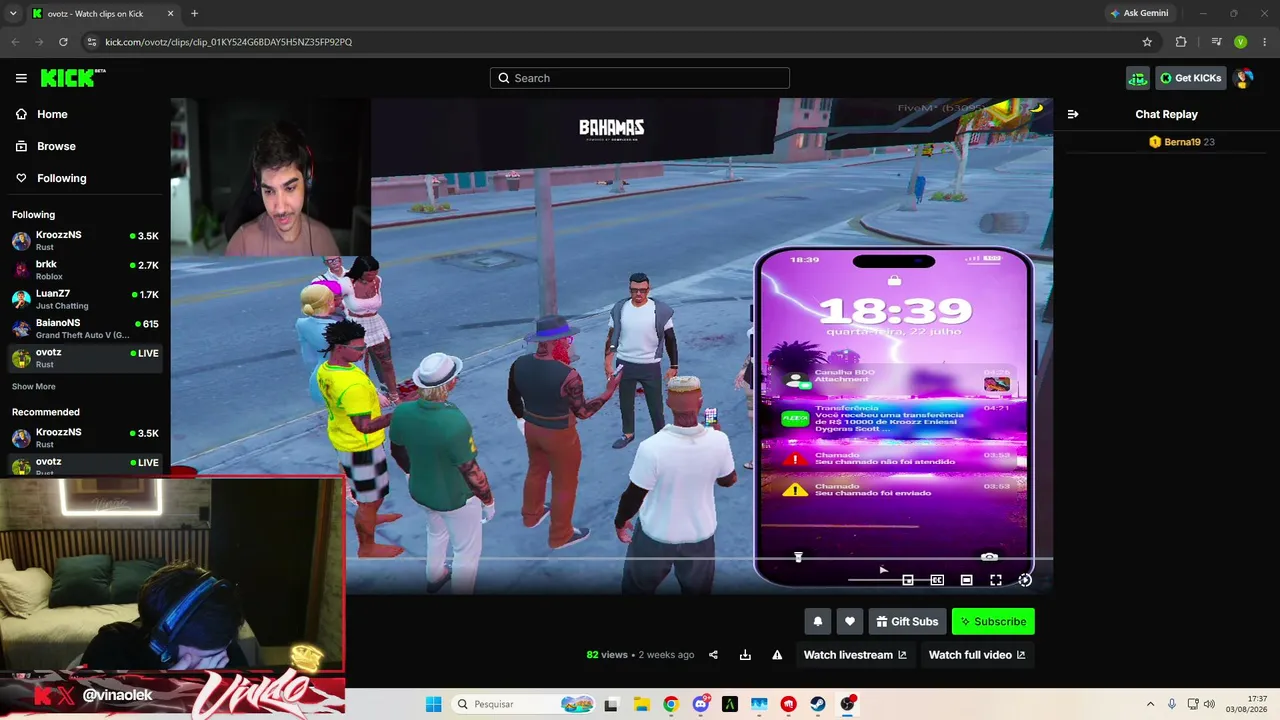
Task: Open the Kick drops/leaderboard green icon
Action: pos(1137,78)
